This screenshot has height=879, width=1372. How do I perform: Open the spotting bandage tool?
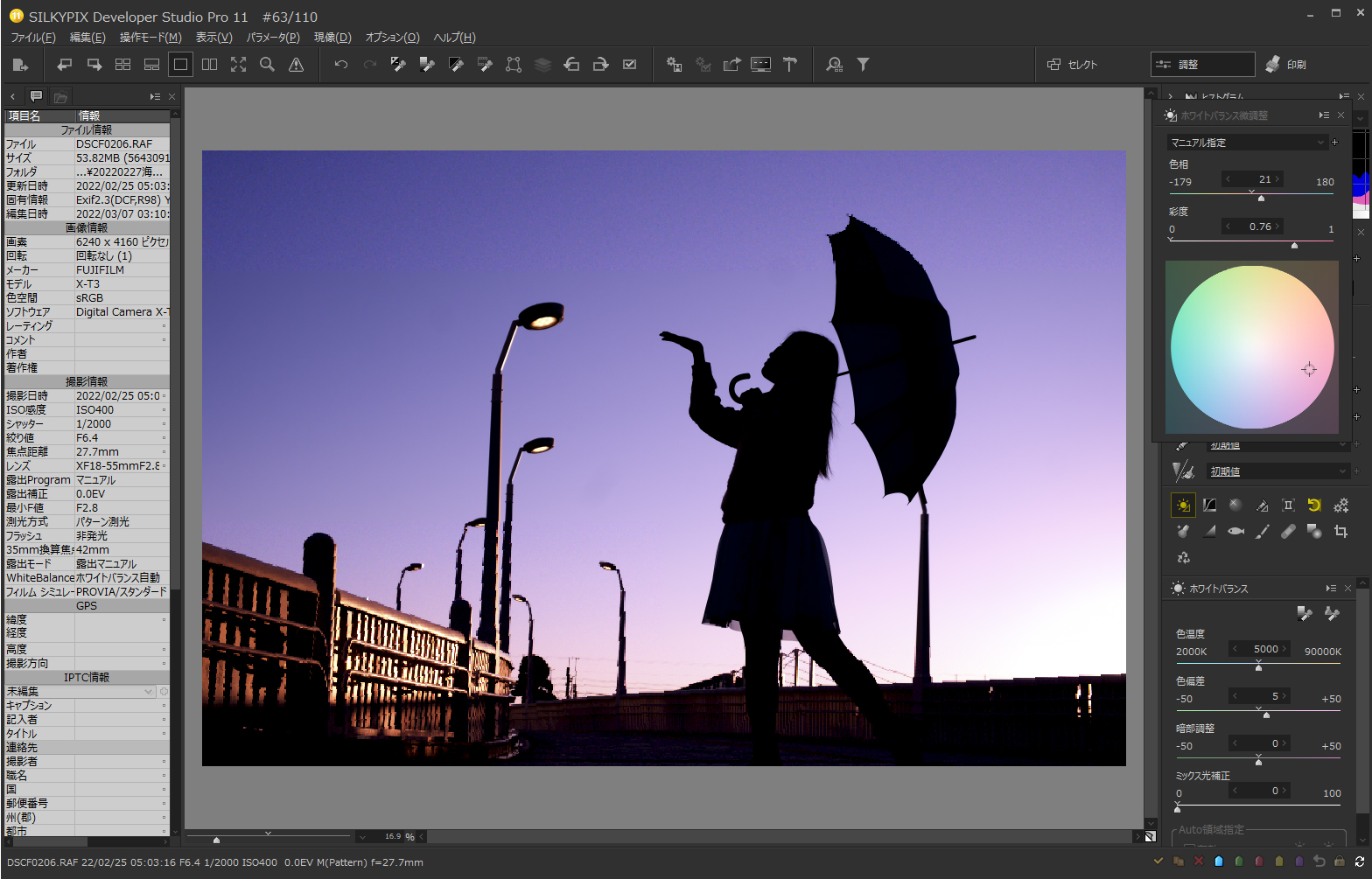pos(1288,531)
